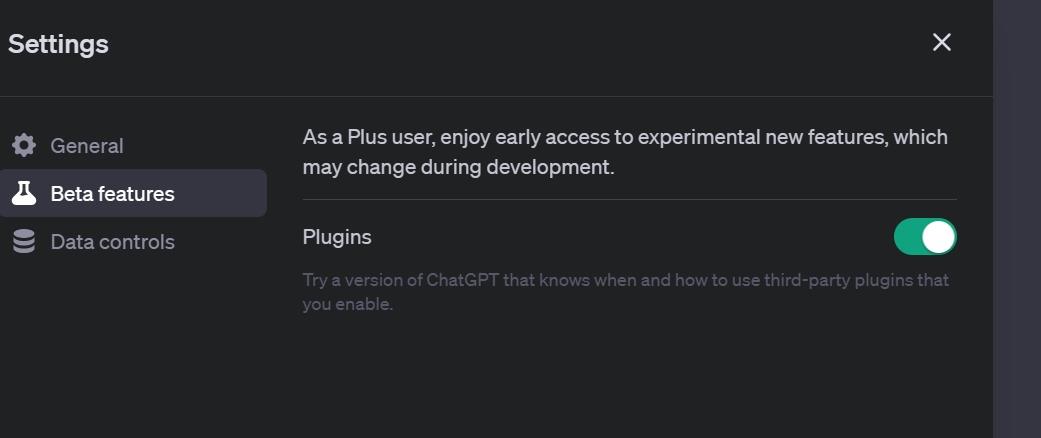This screenshot has height=438, width=1041.
Task: Open the General settings tab
Action: click(x=87, y=146)
